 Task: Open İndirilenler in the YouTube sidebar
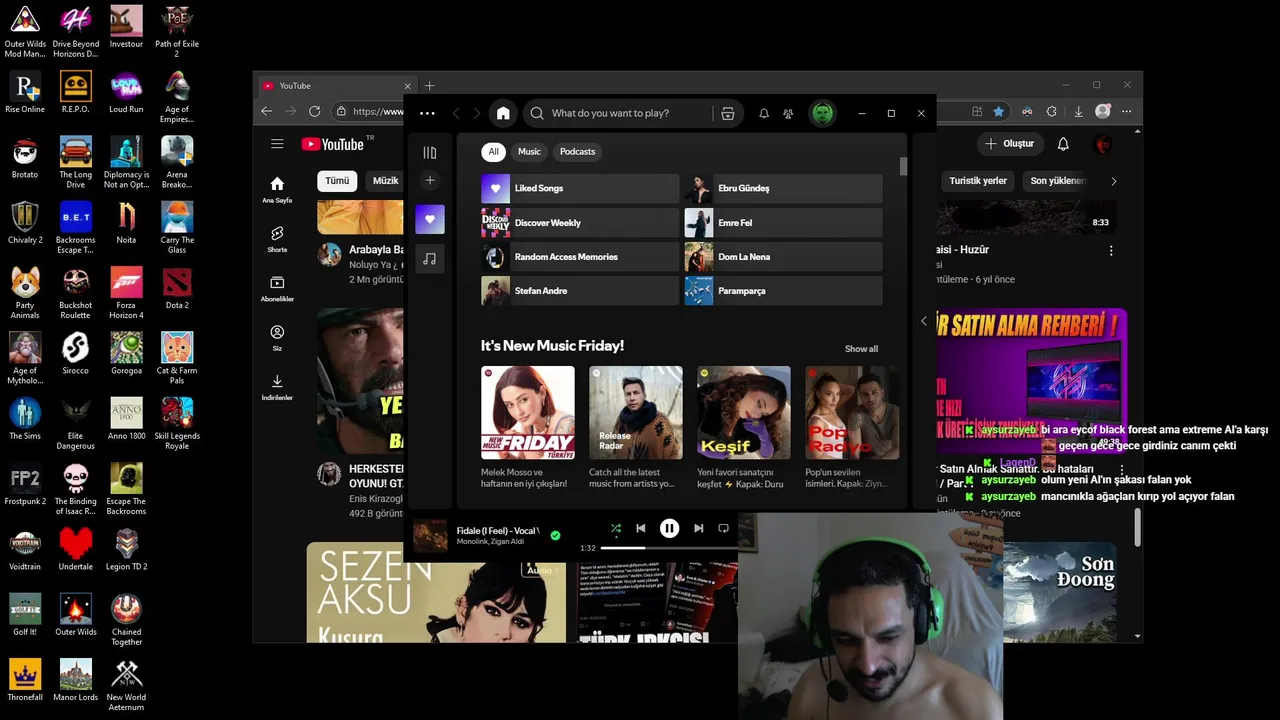(277, 387)
